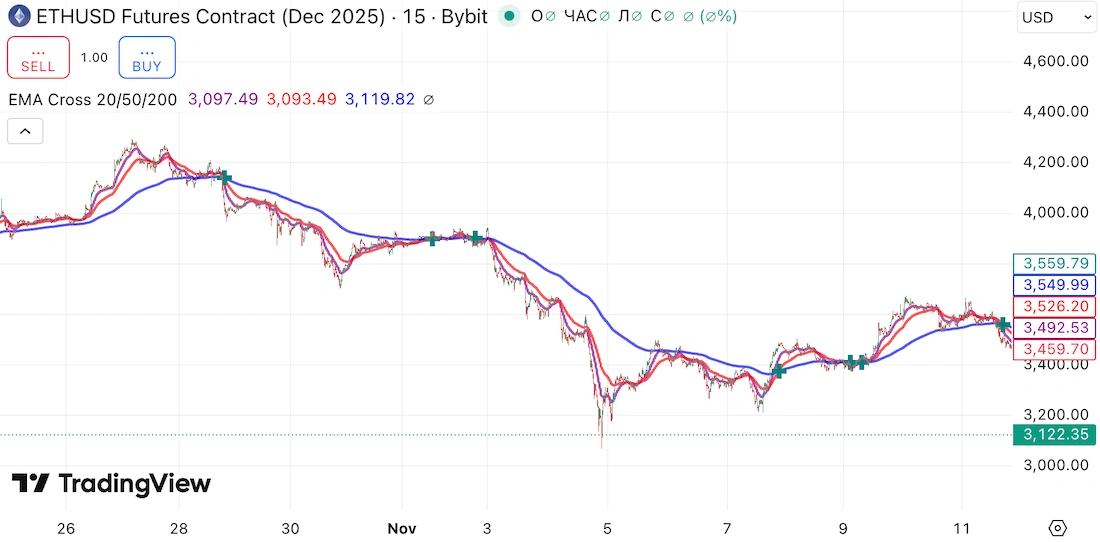Select the EMA Cross 20/50/200 indicator label
Image resolution: width=1100 pixels, height=542 pixels.
[93, 100]
